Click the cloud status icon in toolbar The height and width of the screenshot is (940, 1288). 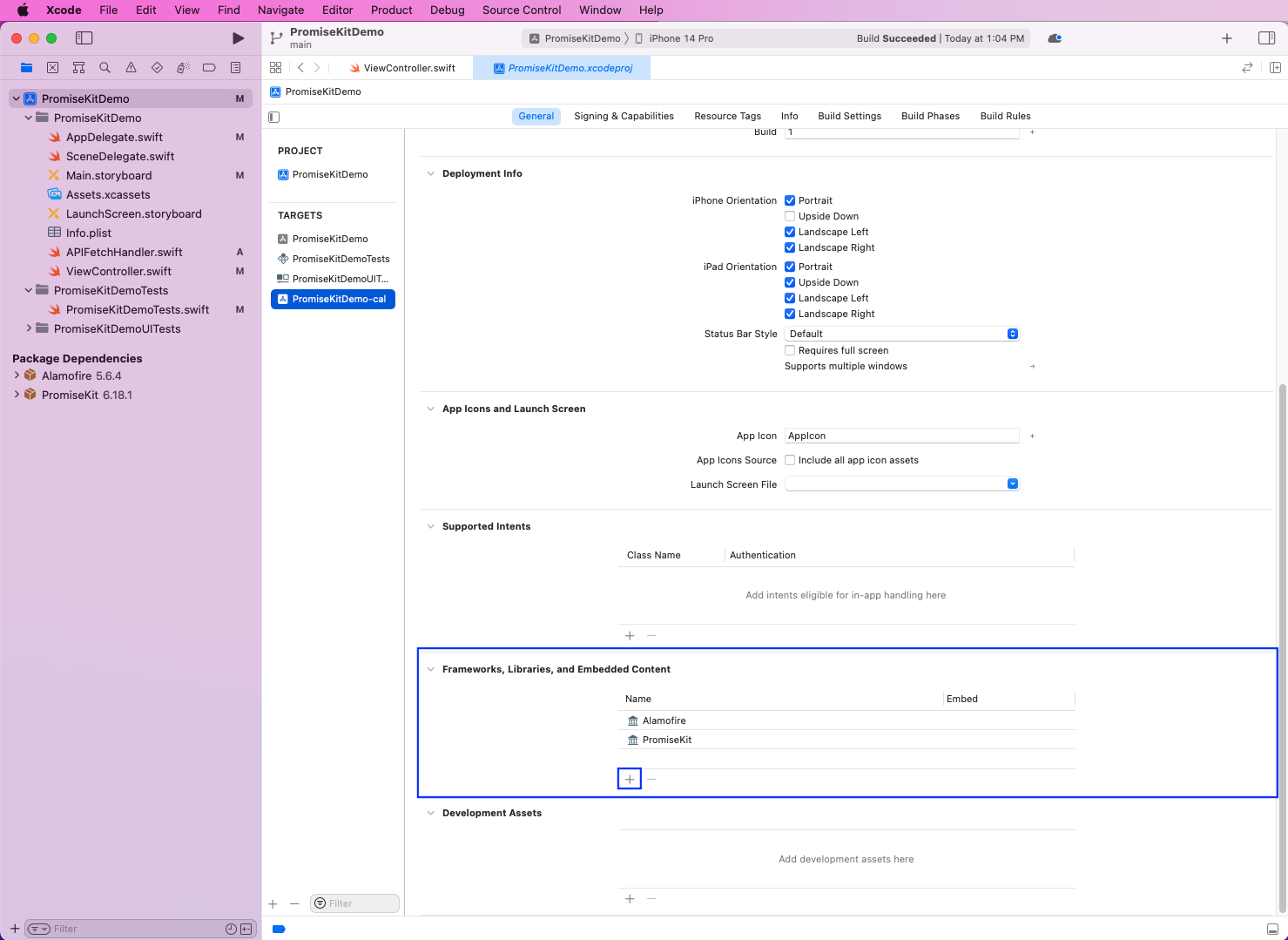pos(1055,38)
